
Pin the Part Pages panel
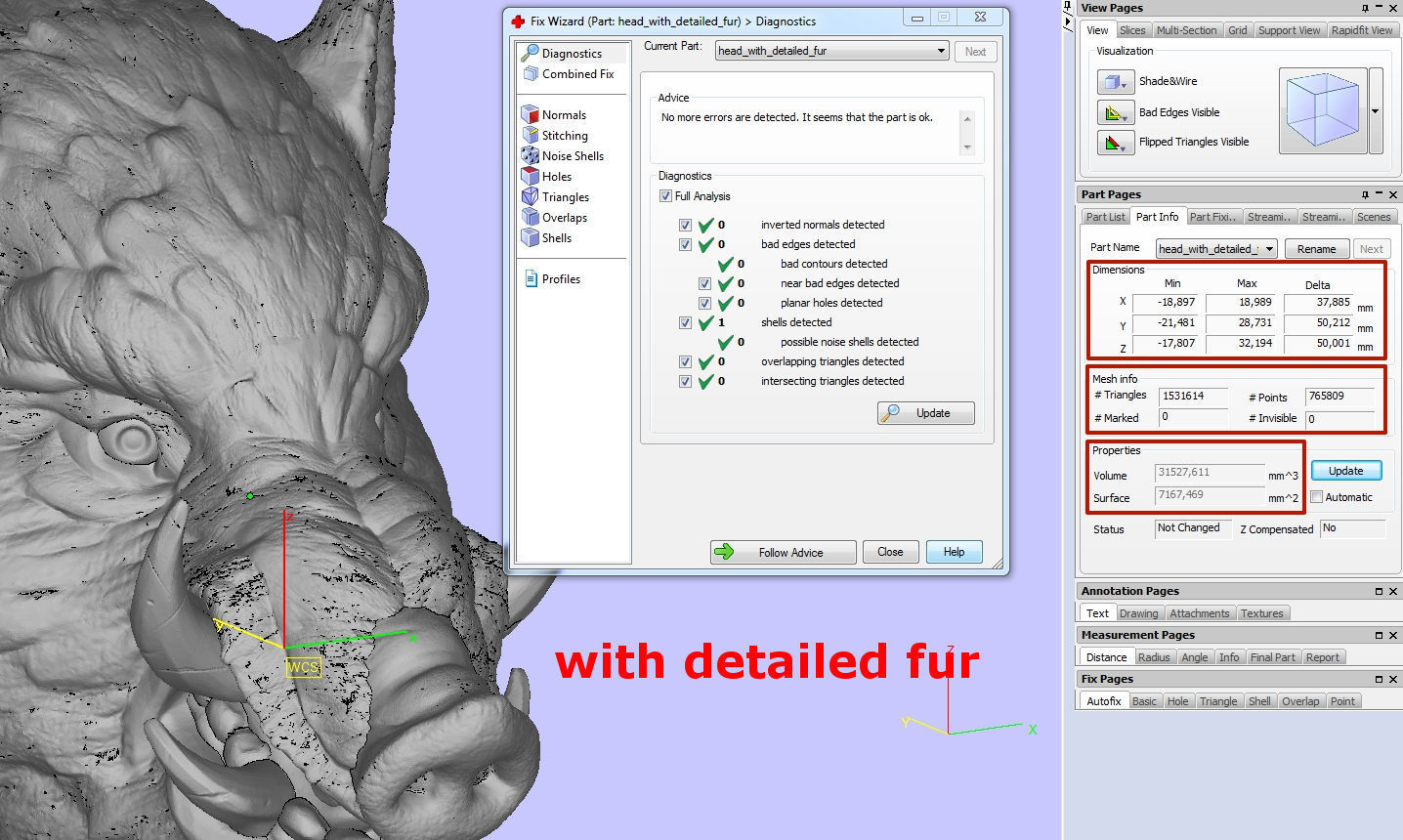[x=1365, y=194]
